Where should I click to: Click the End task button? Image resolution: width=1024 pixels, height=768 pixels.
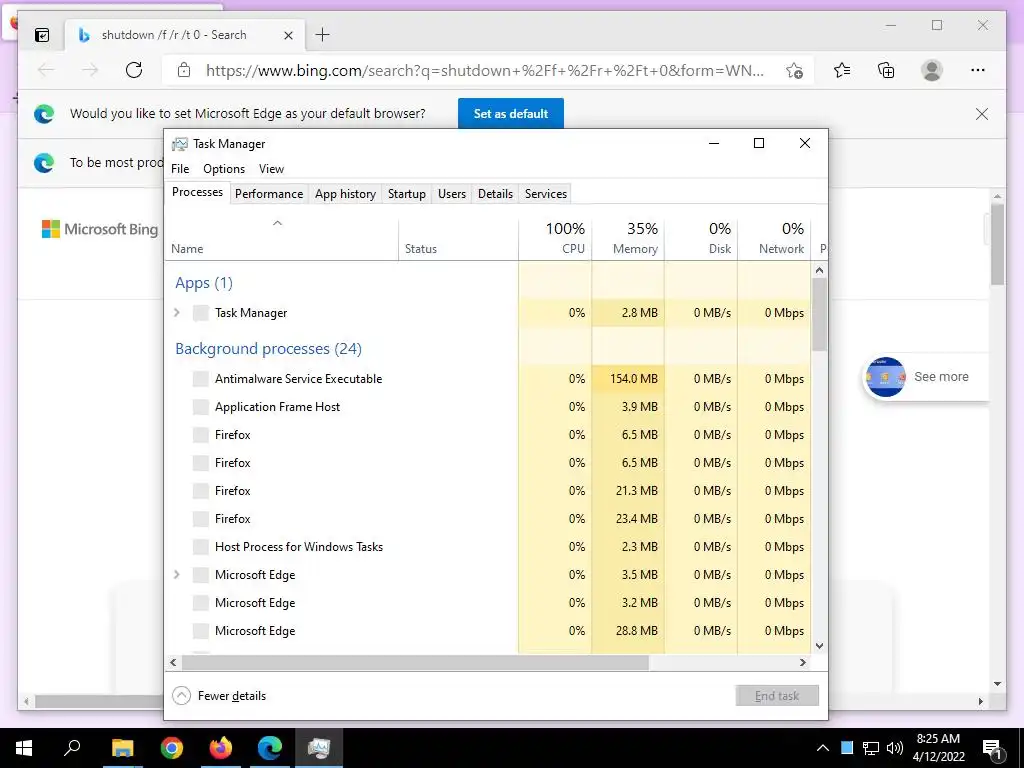[x=777, y=696]
